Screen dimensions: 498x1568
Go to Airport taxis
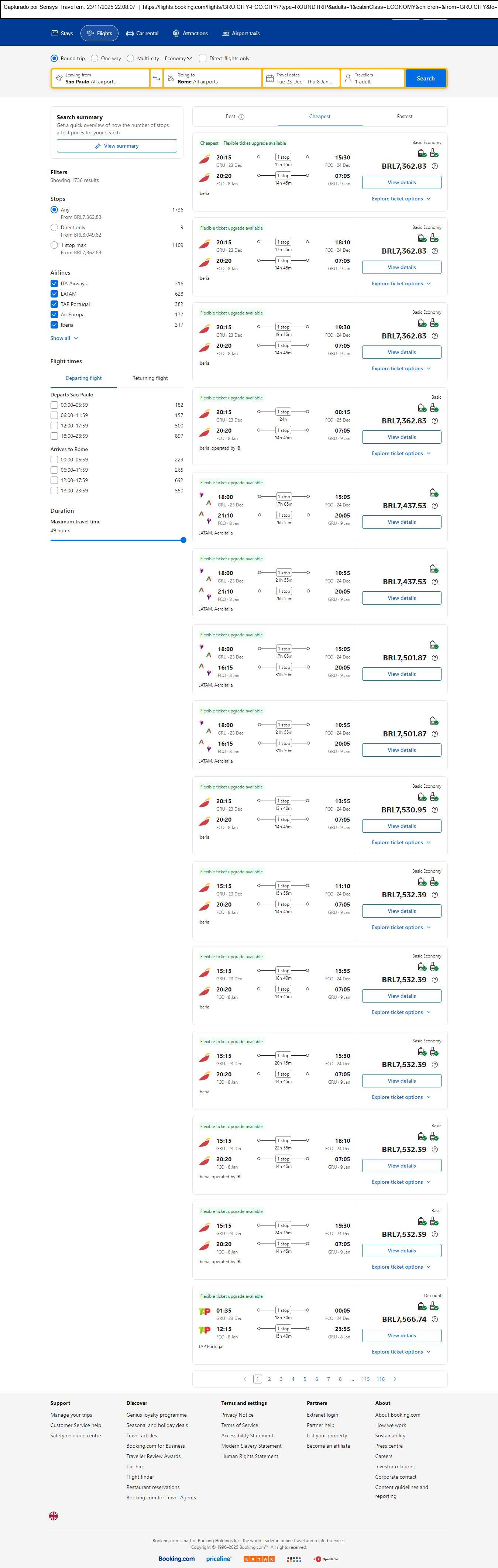240,34
